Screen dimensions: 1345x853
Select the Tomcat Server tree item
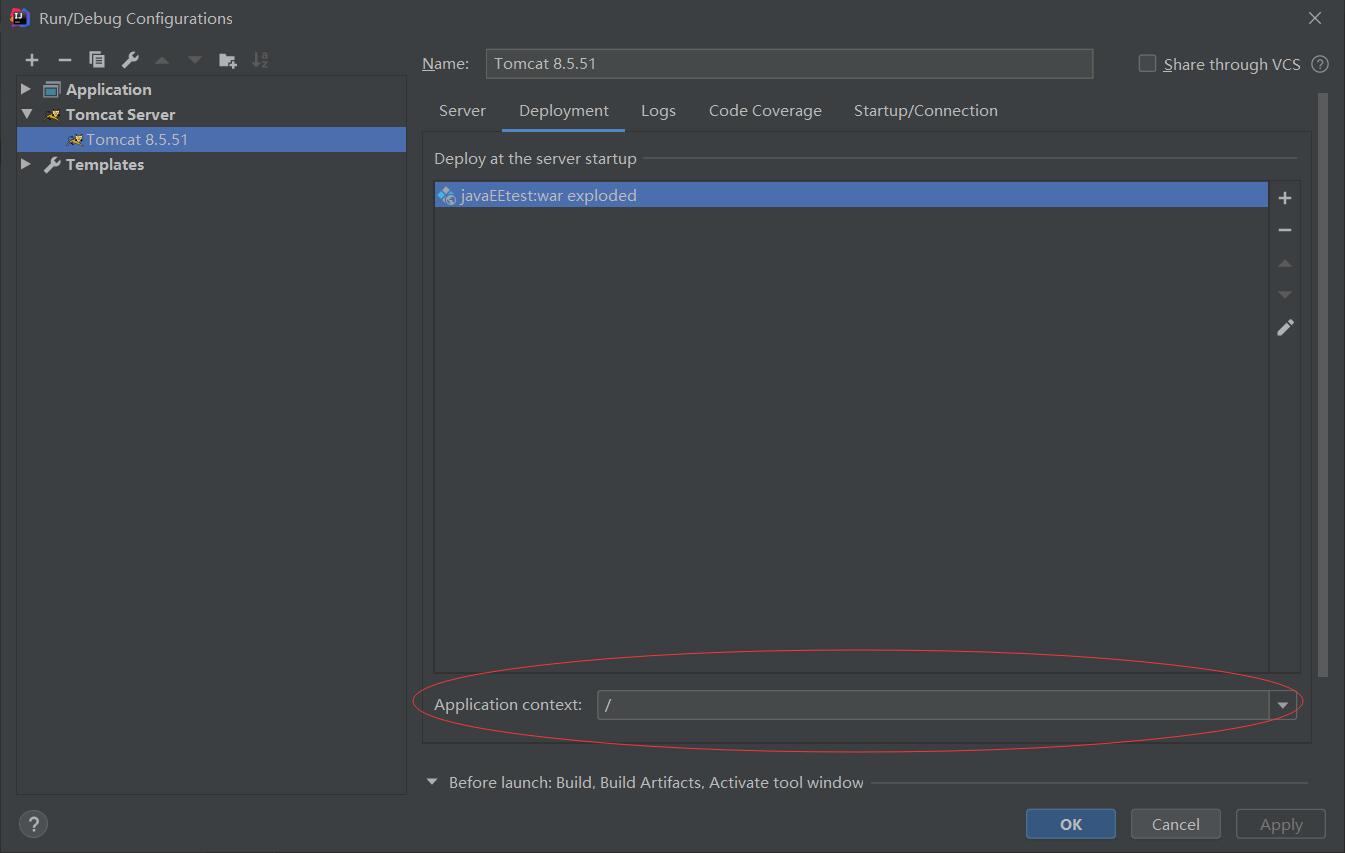click(120, 114)
